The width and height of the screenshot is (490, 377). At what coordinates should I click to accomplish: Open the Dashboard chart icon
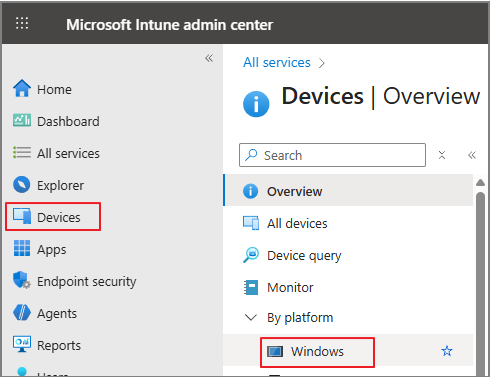coord(22,120)
